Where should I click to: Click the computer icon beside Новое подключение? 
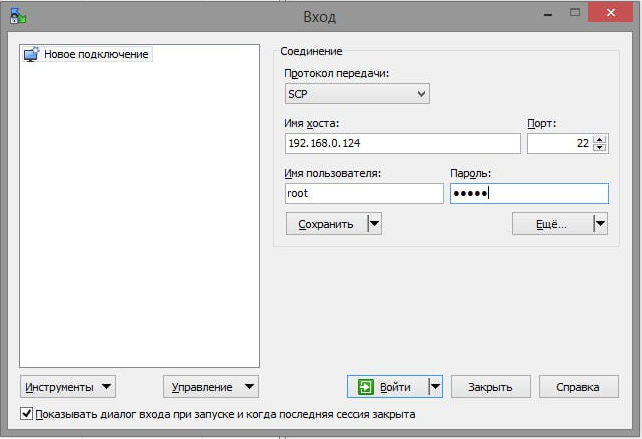pos(30,54)
